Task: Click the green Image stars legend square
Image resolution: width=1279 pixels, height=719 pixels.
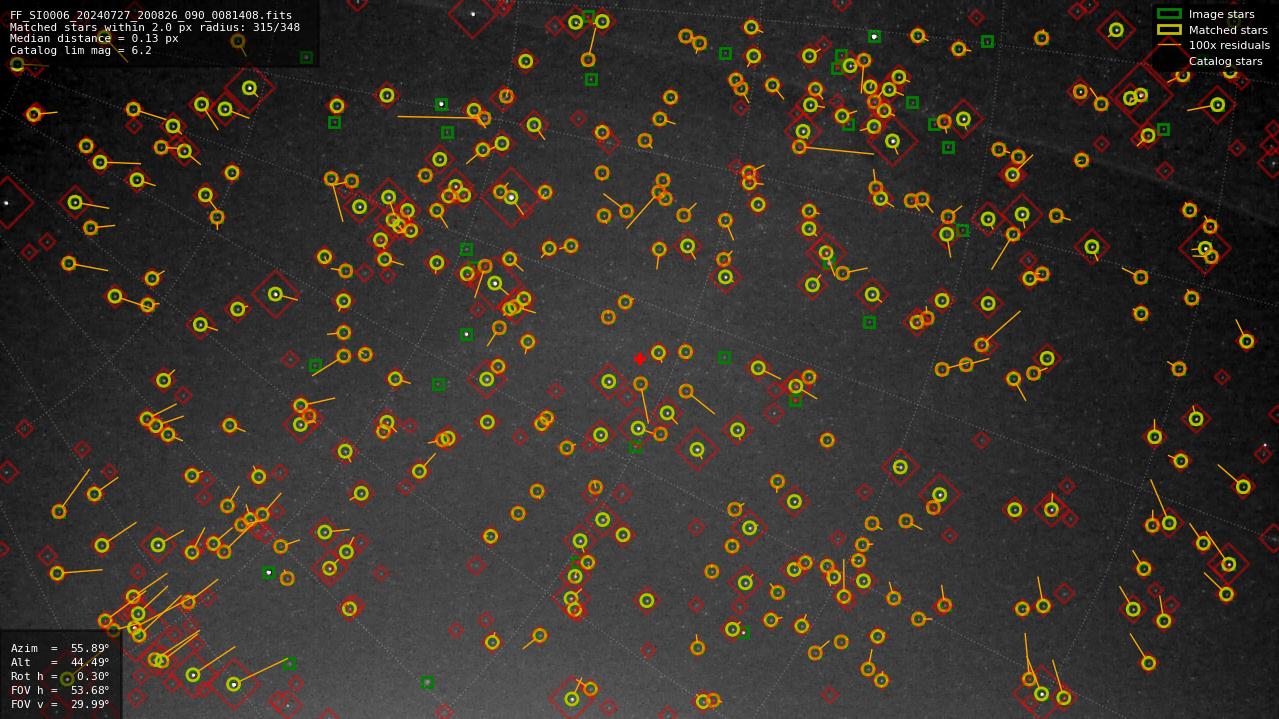Action: coord(1169,14)
